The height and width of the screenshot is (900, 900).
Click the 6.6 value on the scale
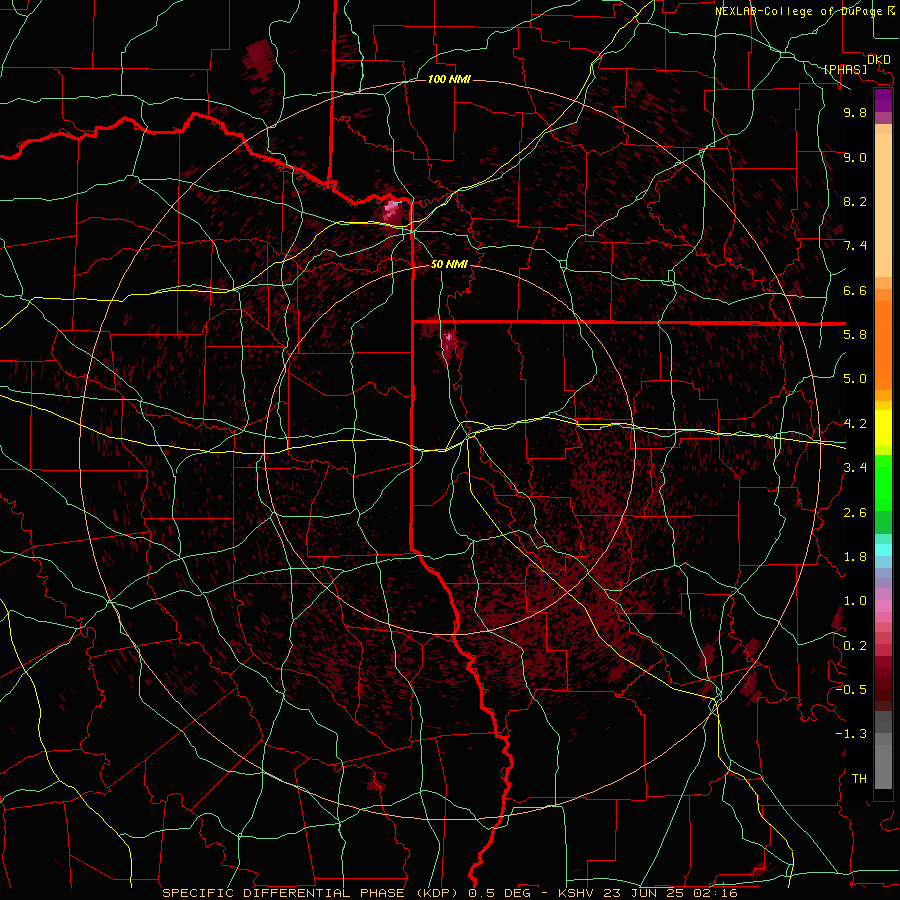[x=855, y=290]
